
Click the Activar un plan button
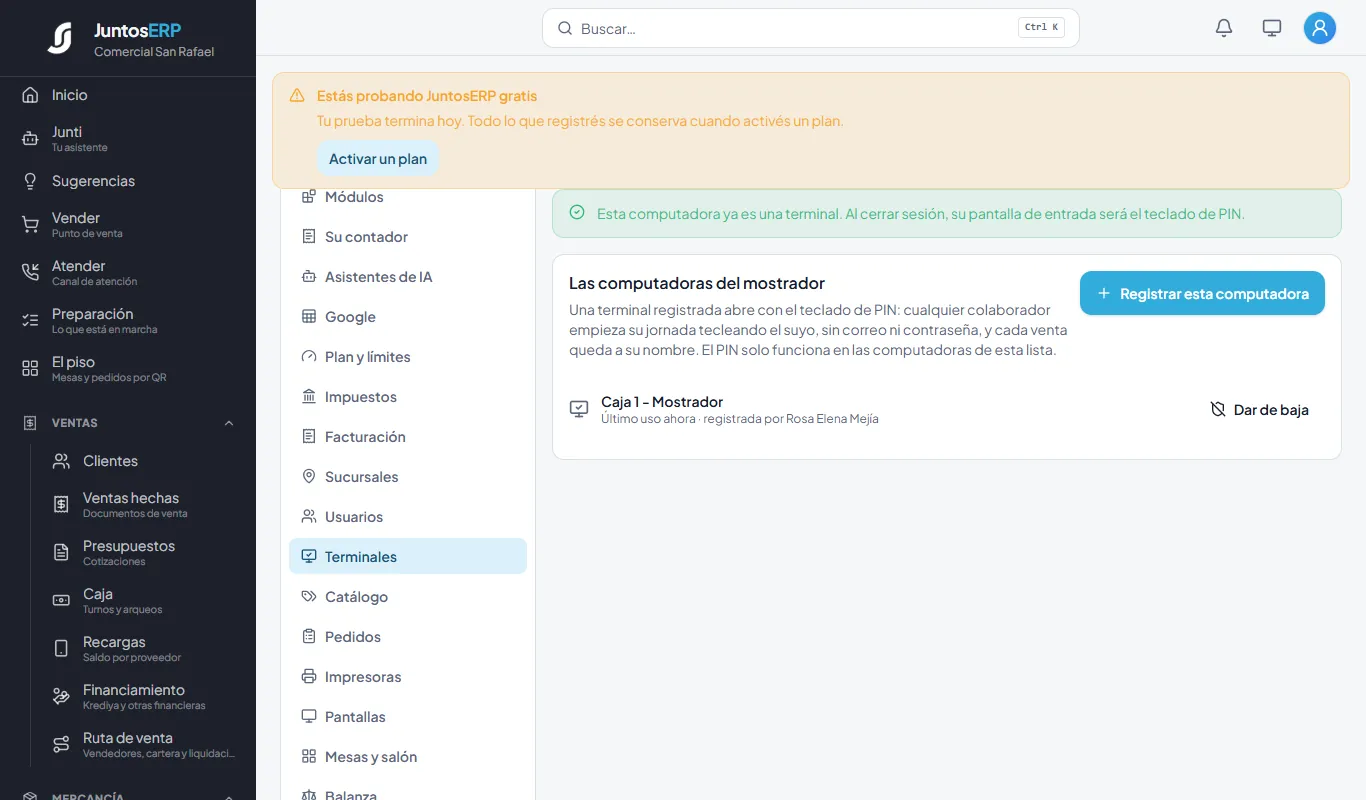(378, 158)
